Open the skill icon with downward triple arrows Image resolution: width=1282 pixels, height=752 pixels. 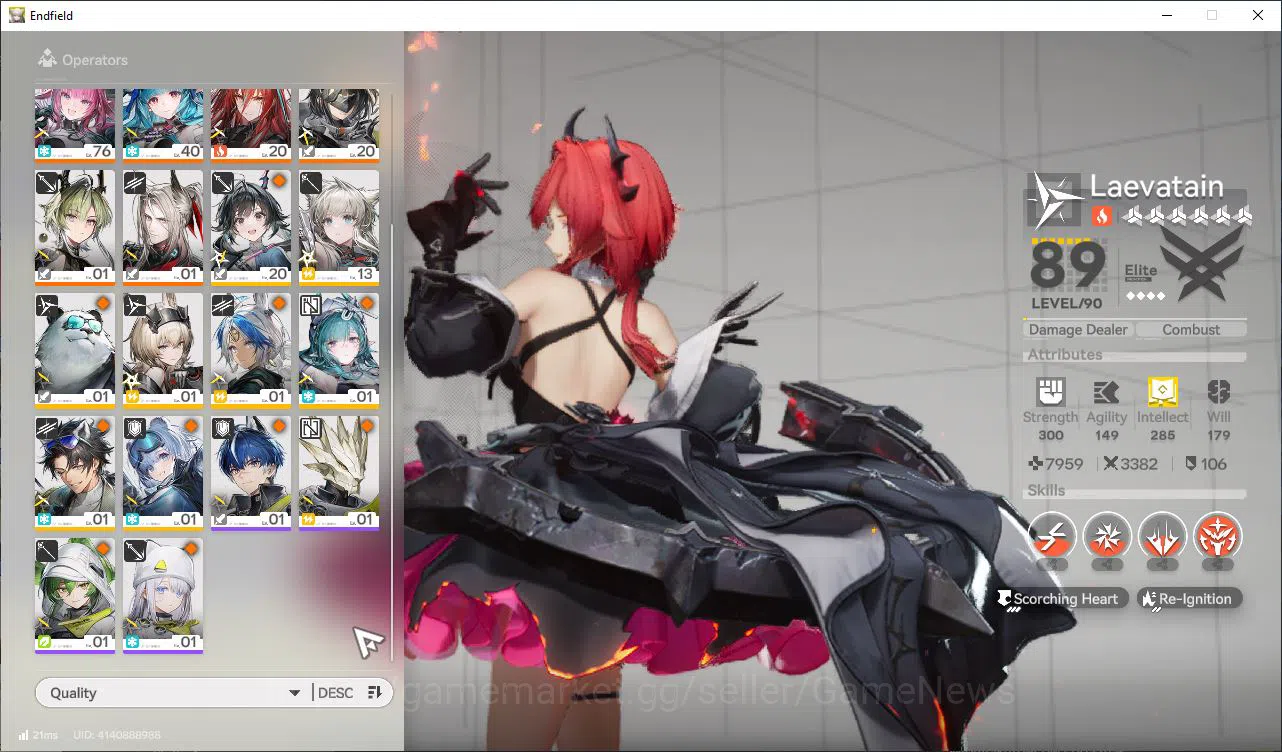pyautogui.click(x=1162, y=536)
